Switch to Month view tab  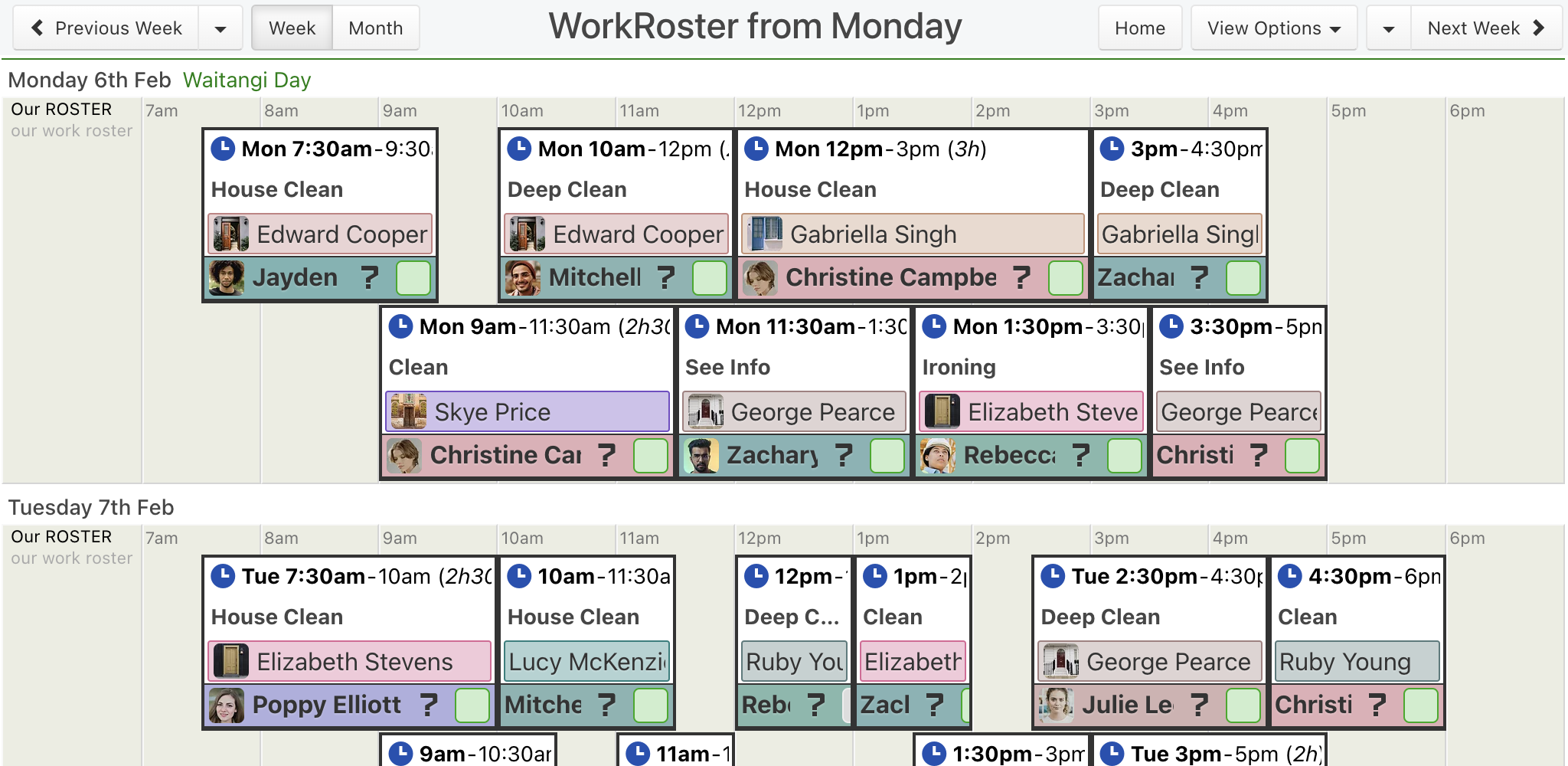pyautogui.click(x=376, y=28)
